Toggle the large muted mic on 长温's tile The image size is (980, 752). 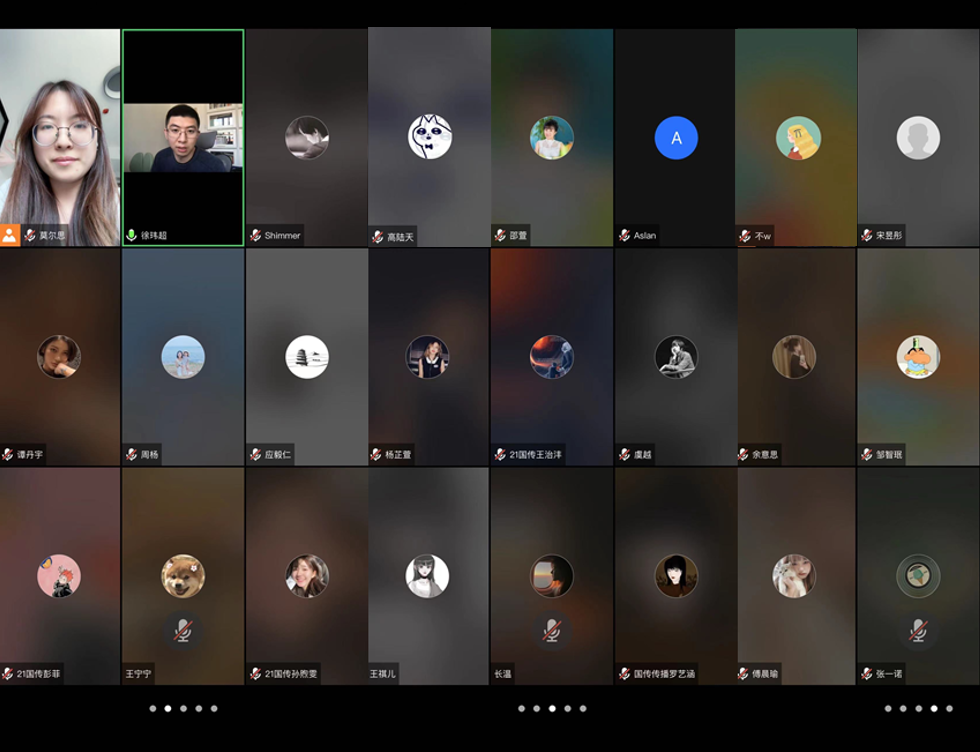551,630
